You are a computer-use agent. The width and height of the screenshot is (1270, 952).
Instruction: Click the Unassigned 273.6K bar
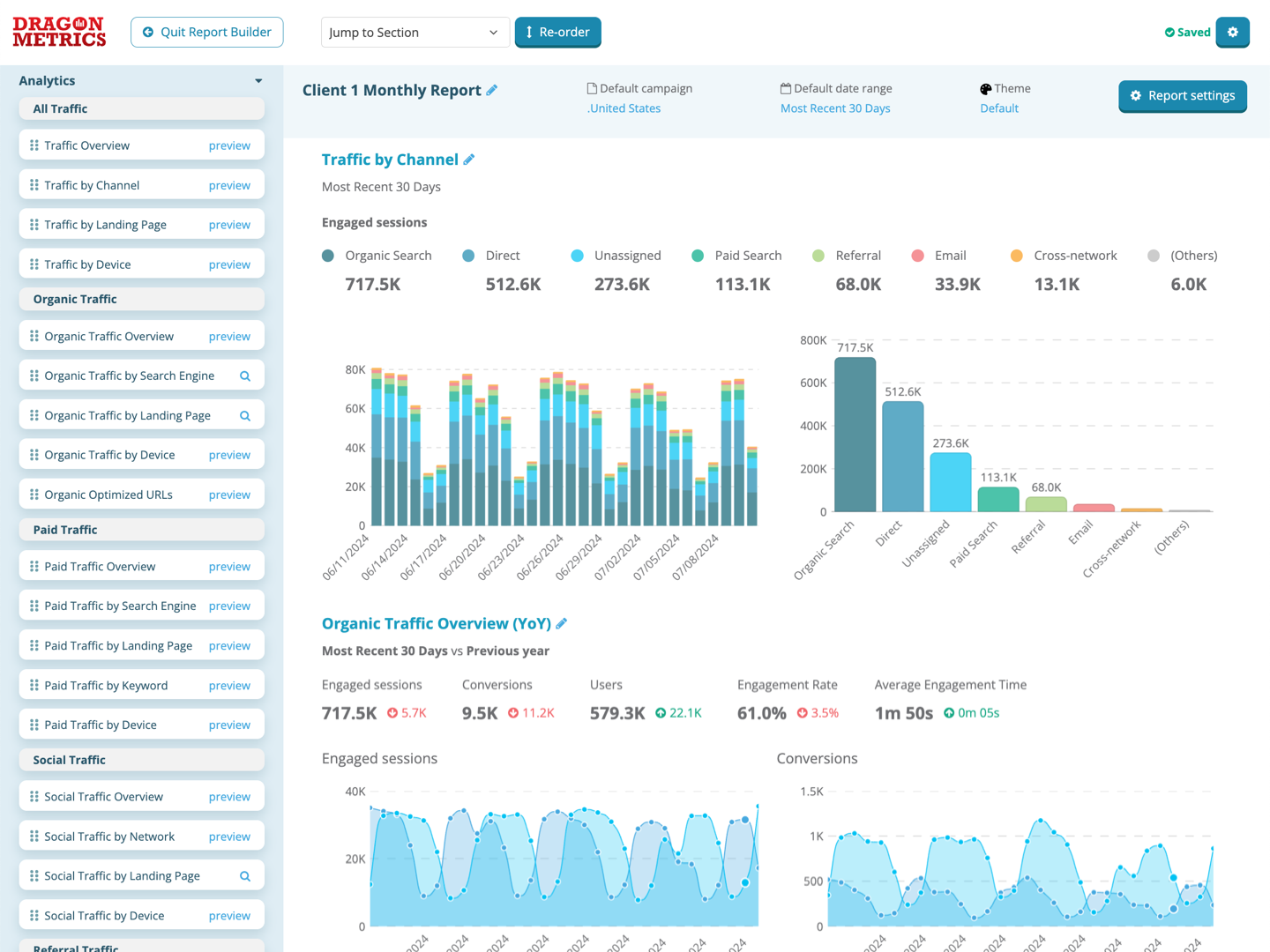951,482
